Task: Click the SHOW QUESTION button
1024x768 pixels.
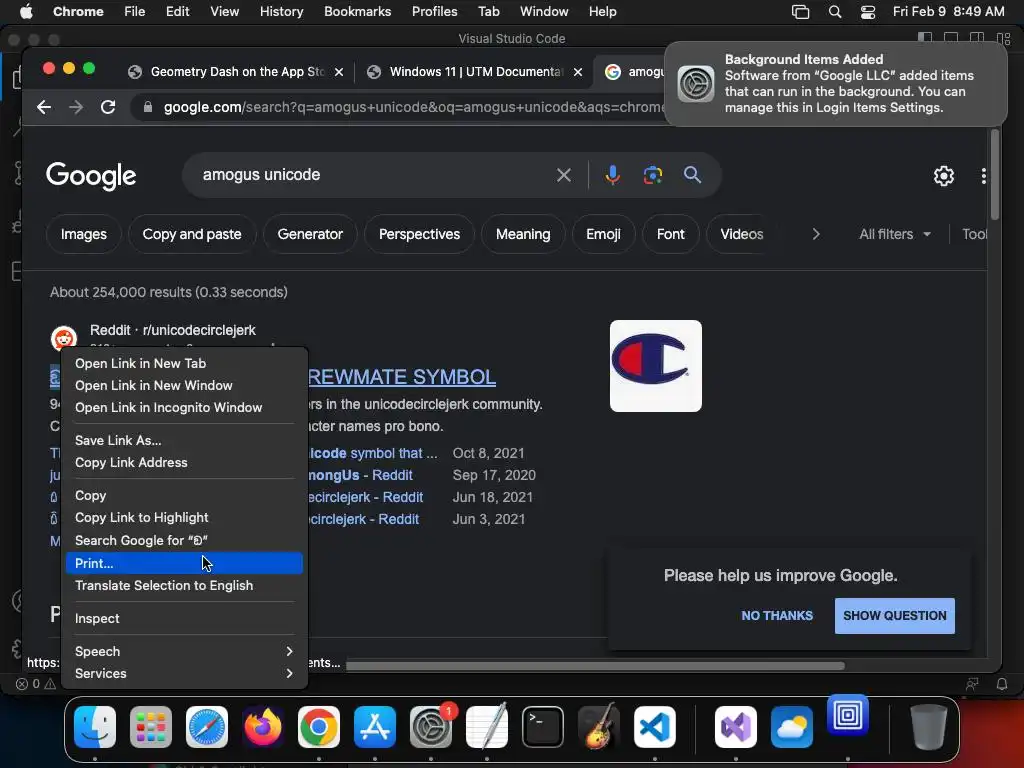Action: pos(895,615)
